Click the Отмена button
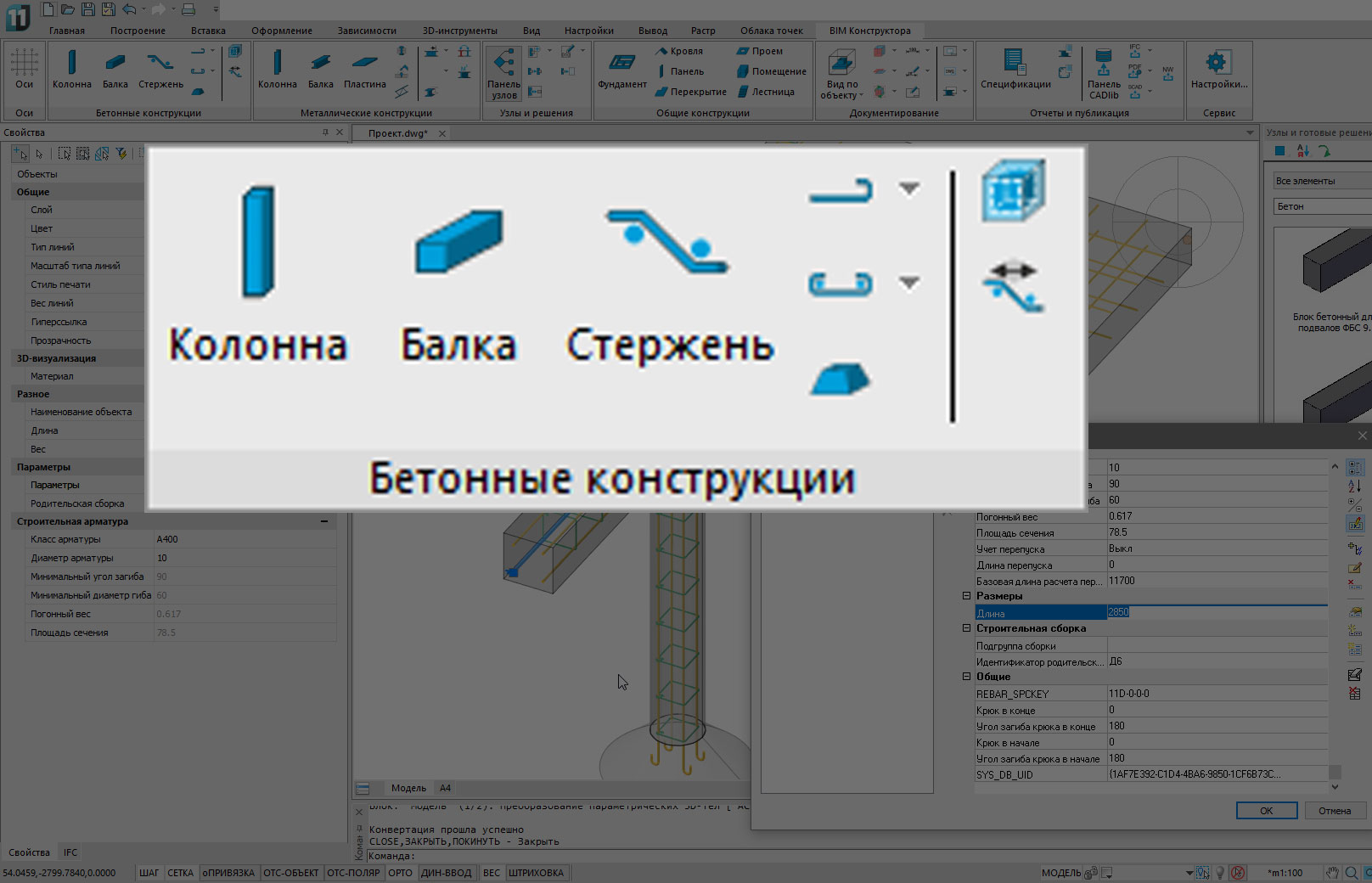The width and height of the screenshot is (1372, 883). point(1334,811)
